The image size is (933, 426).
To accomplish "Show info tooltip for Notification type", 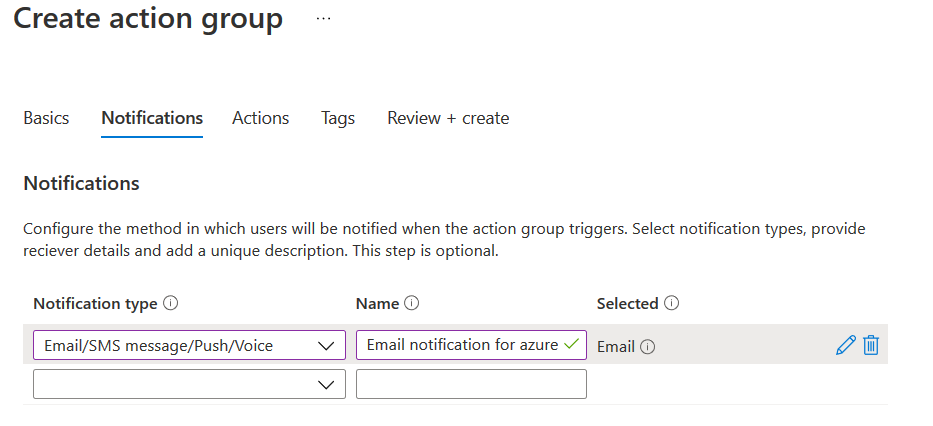I will [x=170, y=304].
